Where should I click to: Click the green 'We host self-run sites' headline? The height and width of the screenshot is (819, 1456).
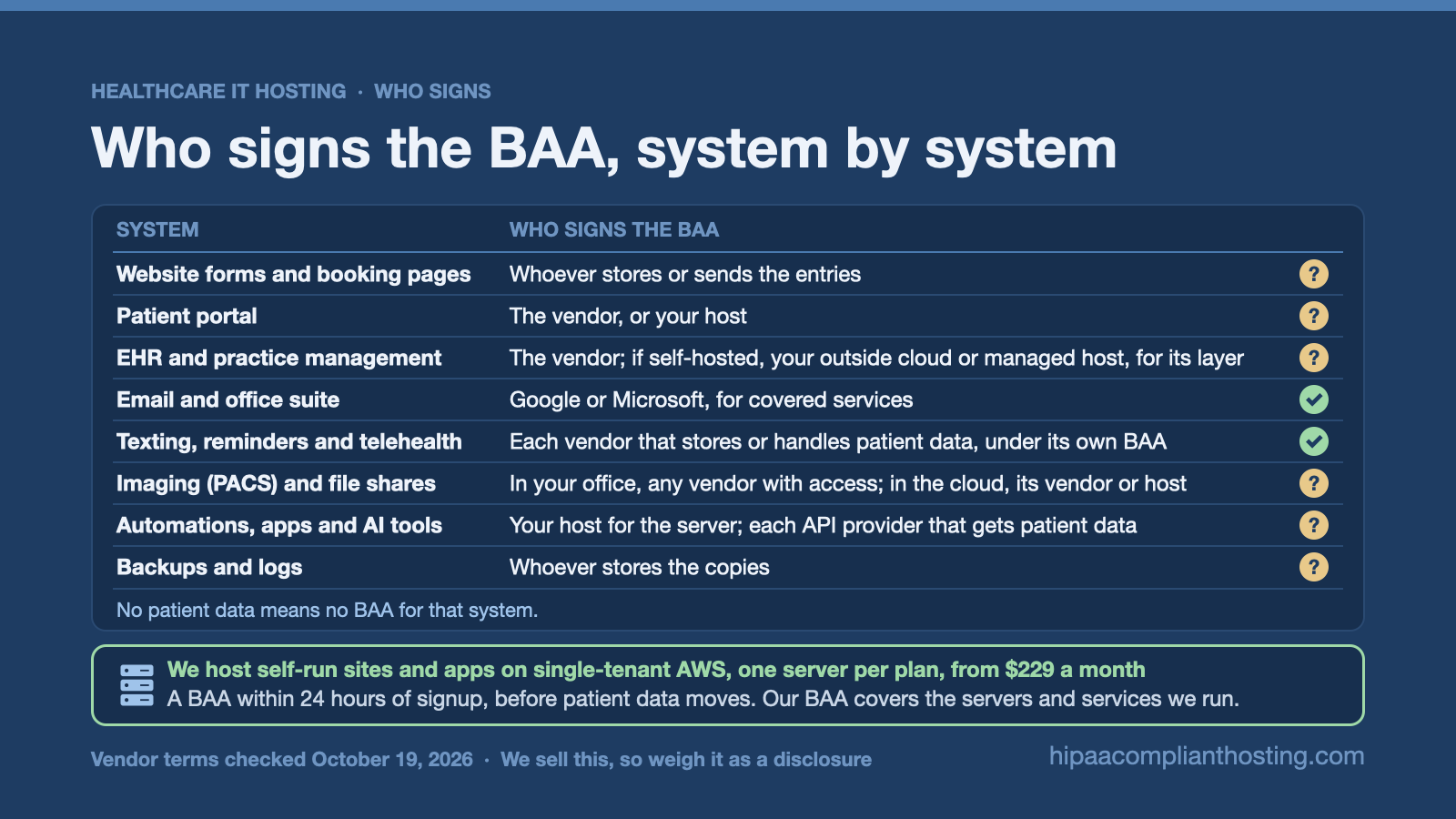[x=656, y=670]
